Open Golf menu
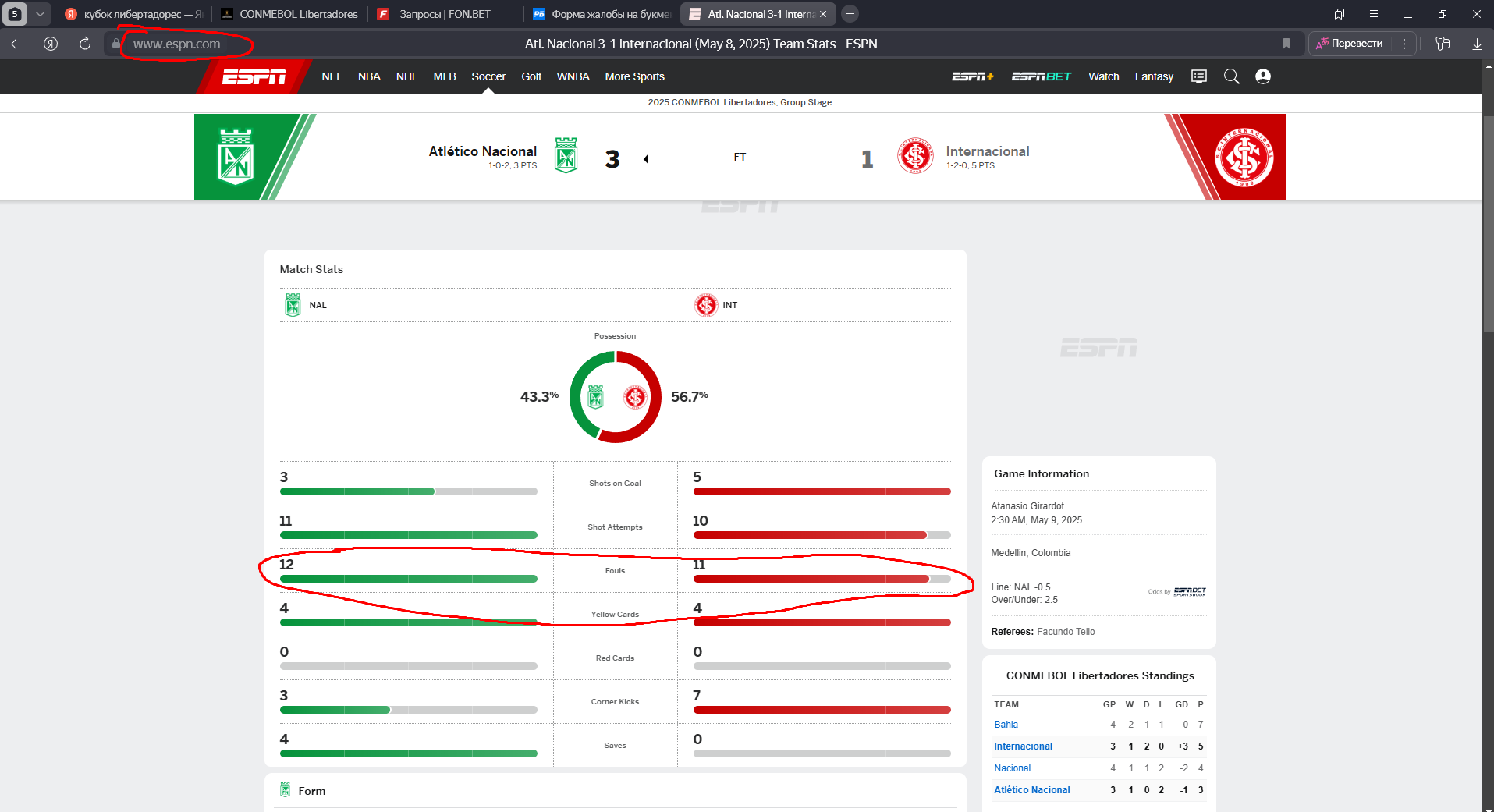Screen dimensions: 1494x812 531,76
